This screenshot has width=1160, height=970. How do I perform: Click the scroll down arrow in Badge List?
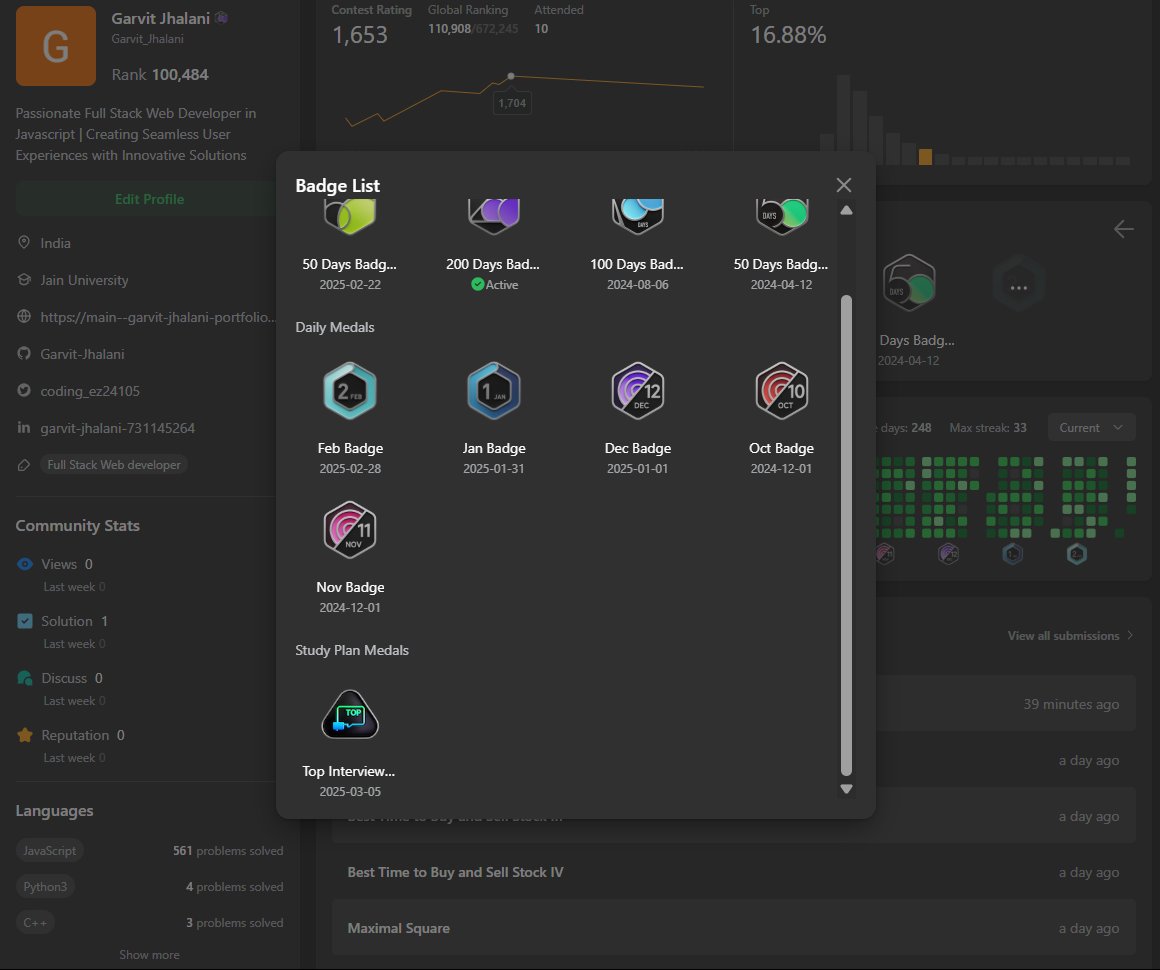pos(846,789)
